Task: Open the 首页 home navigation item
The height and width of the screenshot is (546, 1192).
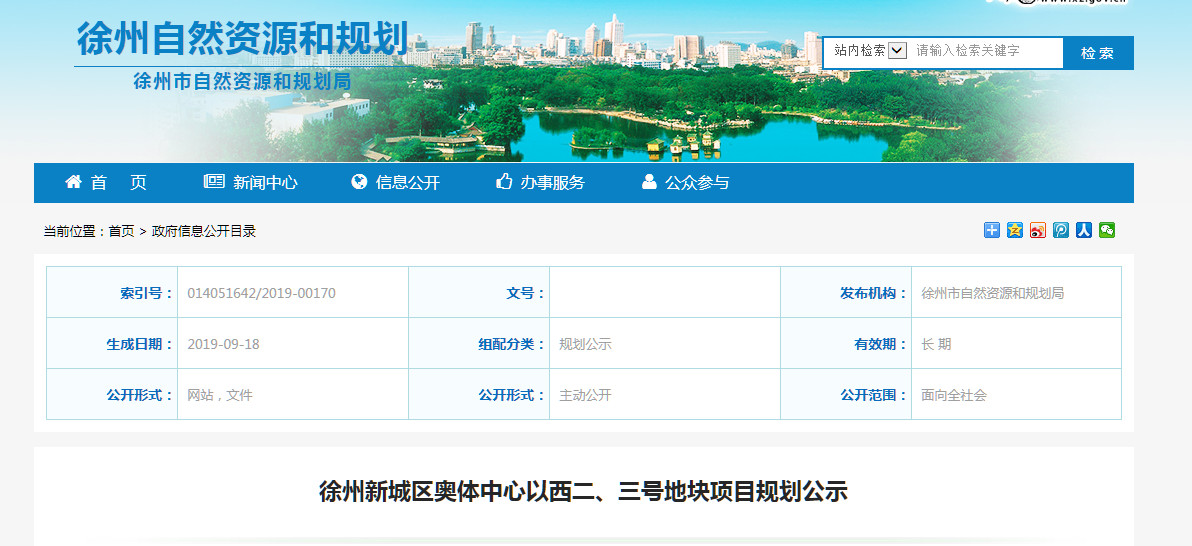Action: click(x=106, y=183)
